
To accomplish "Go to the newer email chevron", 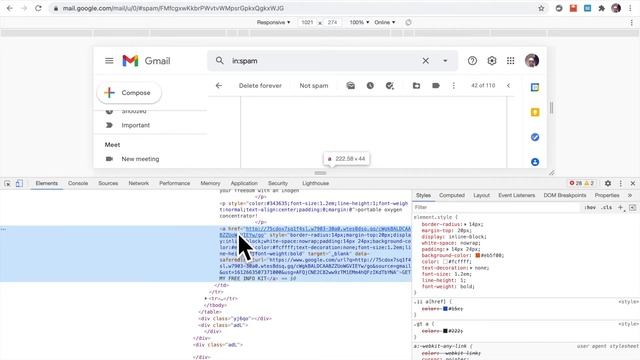I will coord(509,85).
